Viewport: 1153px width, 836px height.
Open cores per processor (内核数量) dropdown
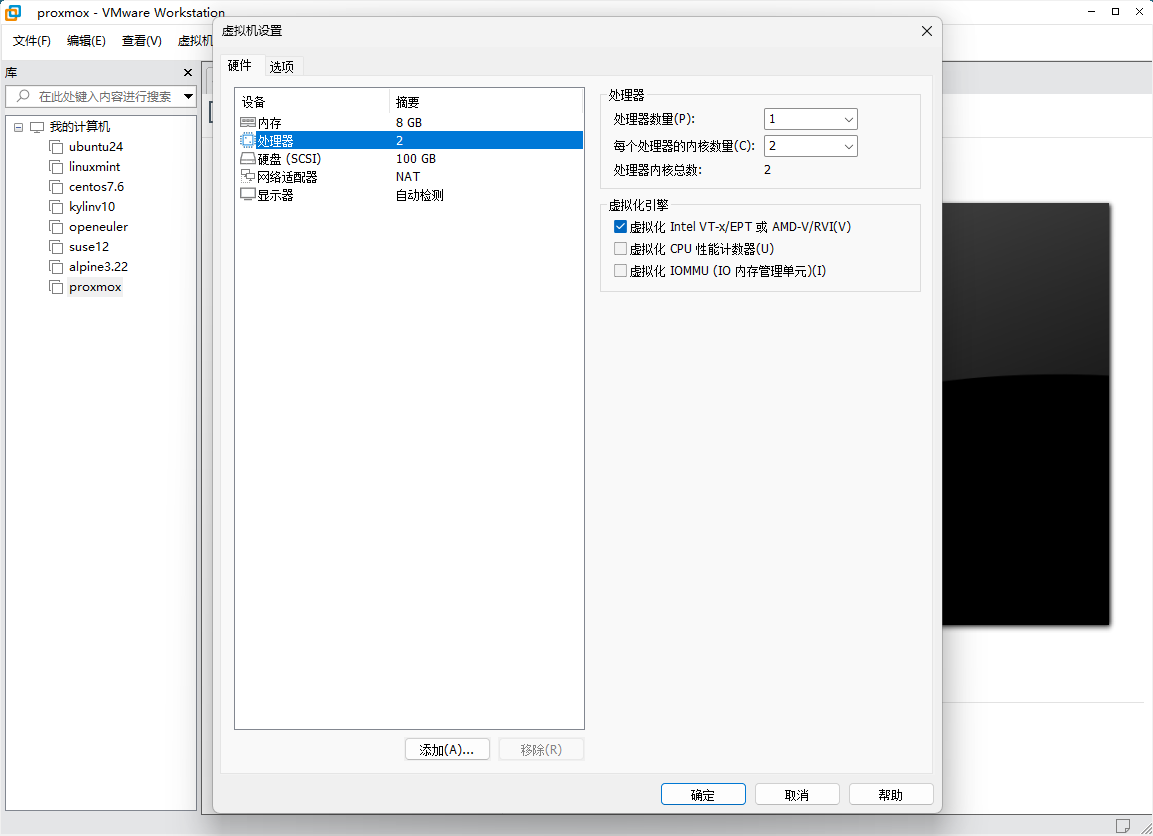point(810,146)
